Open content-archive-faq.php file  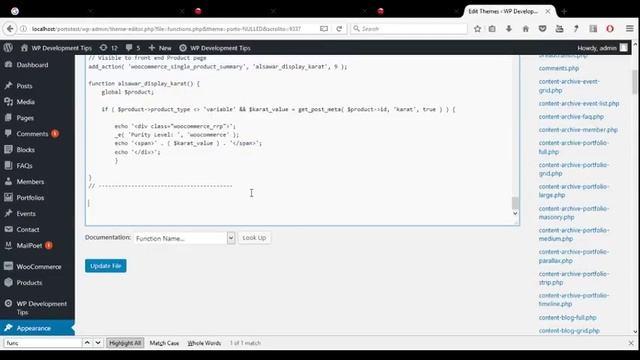click(571, 116)
